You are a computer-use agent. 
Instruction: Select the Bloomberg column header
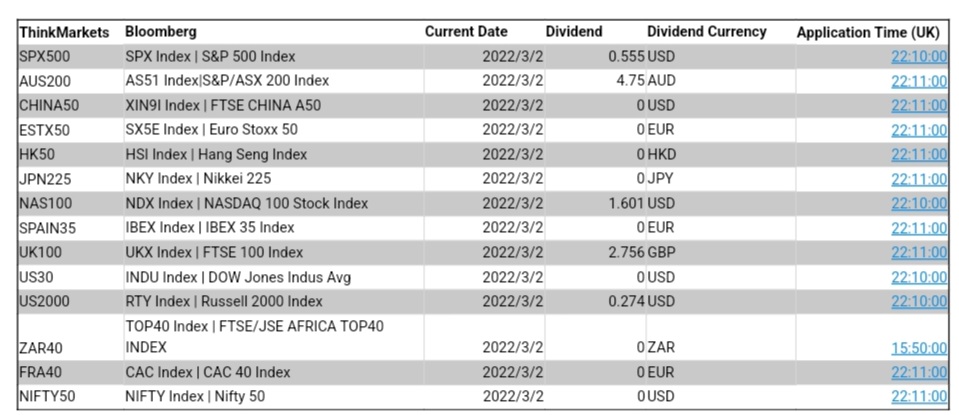click(x=161, y=32)
